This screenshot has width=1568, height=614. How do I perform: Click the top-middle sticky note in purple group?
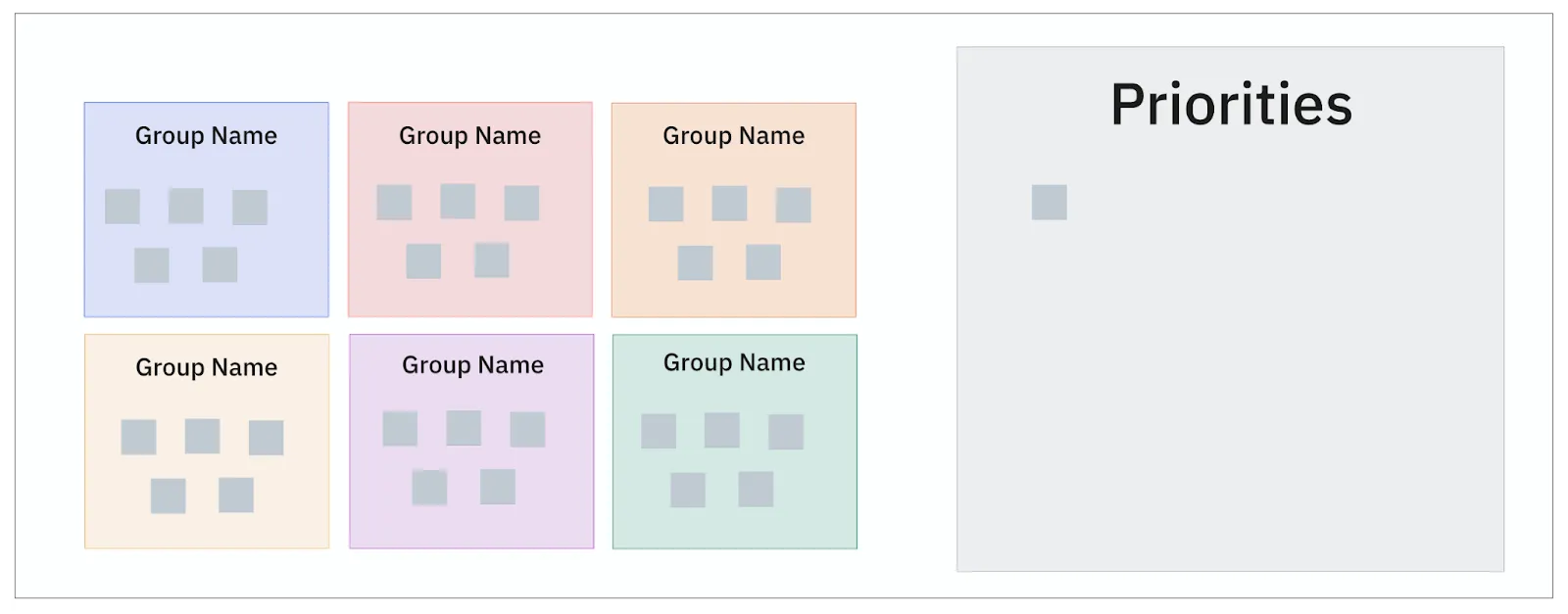coord(464,428)
